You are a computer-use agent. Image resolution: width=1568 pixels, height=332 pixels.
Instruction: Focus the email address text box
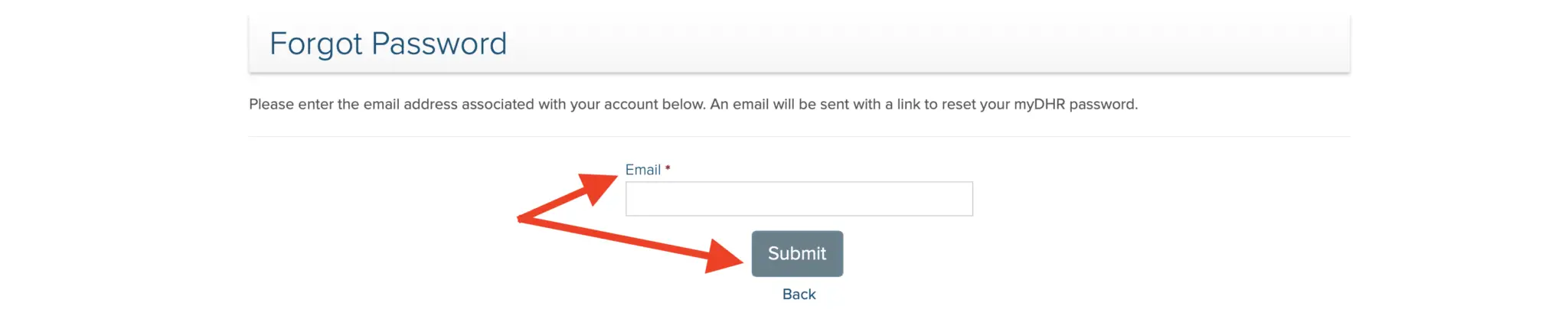point(799,199)
